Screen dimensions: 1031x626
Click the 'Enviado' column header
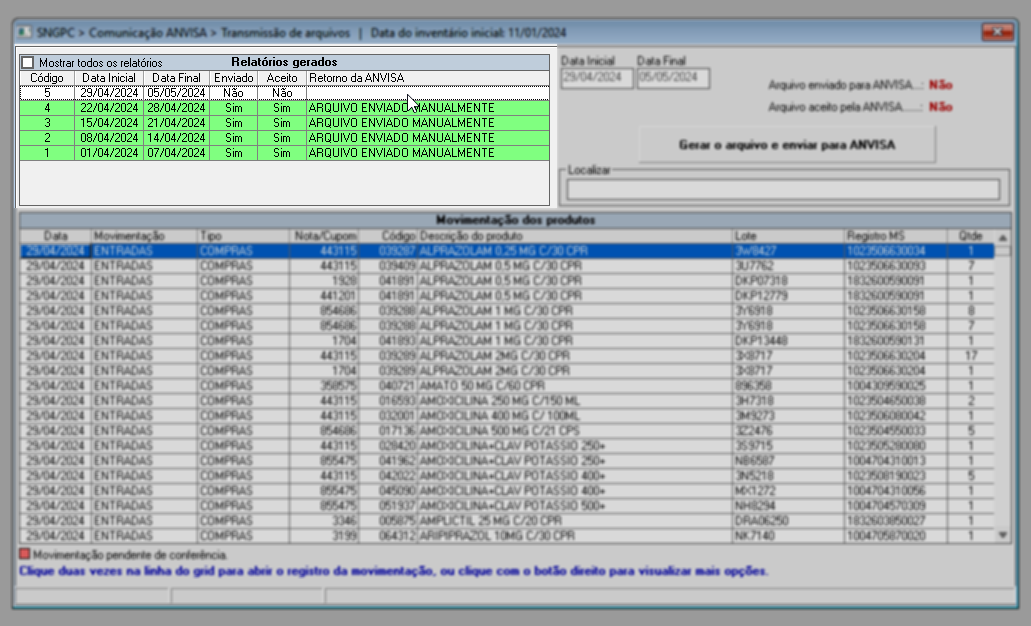pyautogui.click(x=233, y=78)
